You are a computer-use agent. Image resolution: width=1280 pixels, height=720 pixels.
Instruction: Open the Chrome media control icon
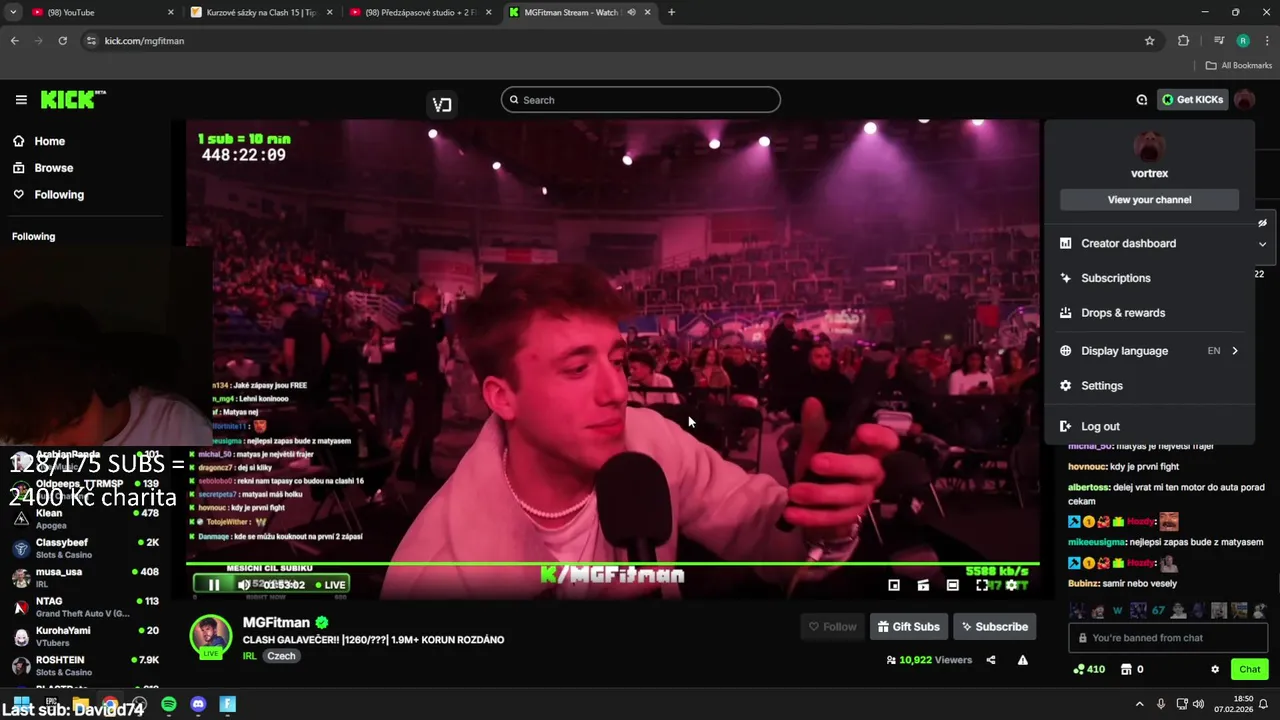[1219, 41]
